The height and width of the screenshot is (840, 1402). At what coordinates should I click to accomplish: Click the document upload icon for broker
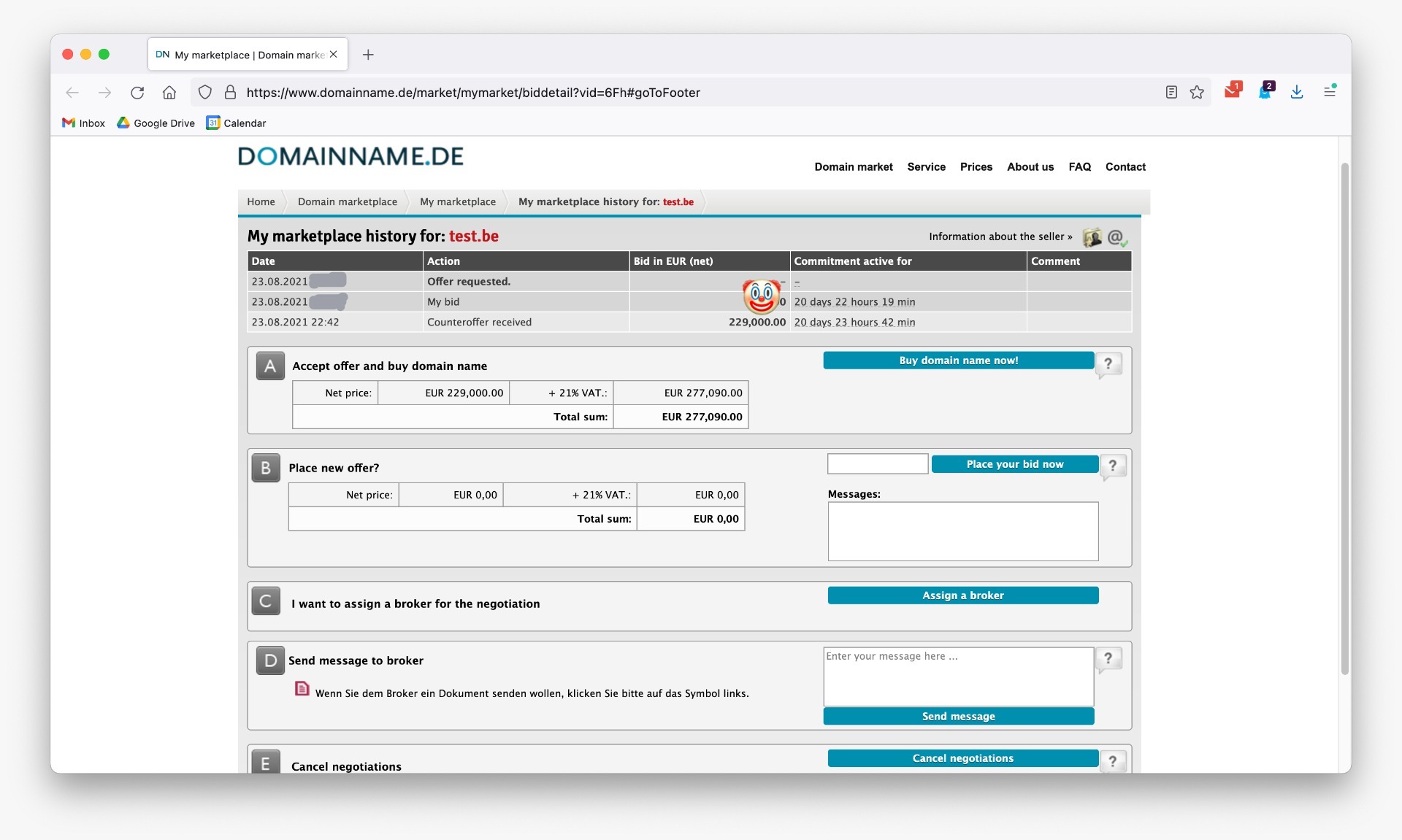(x=302, y=688)
